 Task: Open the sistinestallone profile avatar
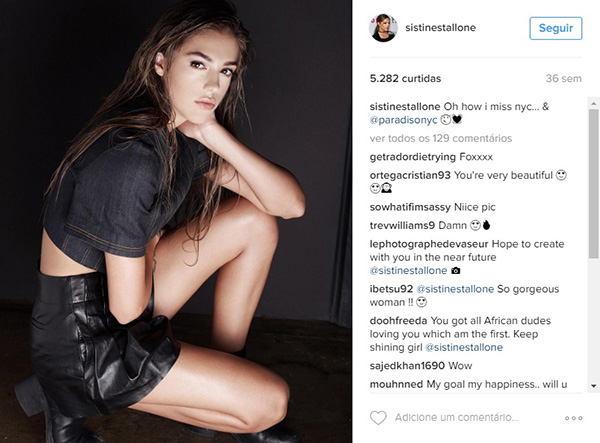pyautogui.click(x=383, y=28)
